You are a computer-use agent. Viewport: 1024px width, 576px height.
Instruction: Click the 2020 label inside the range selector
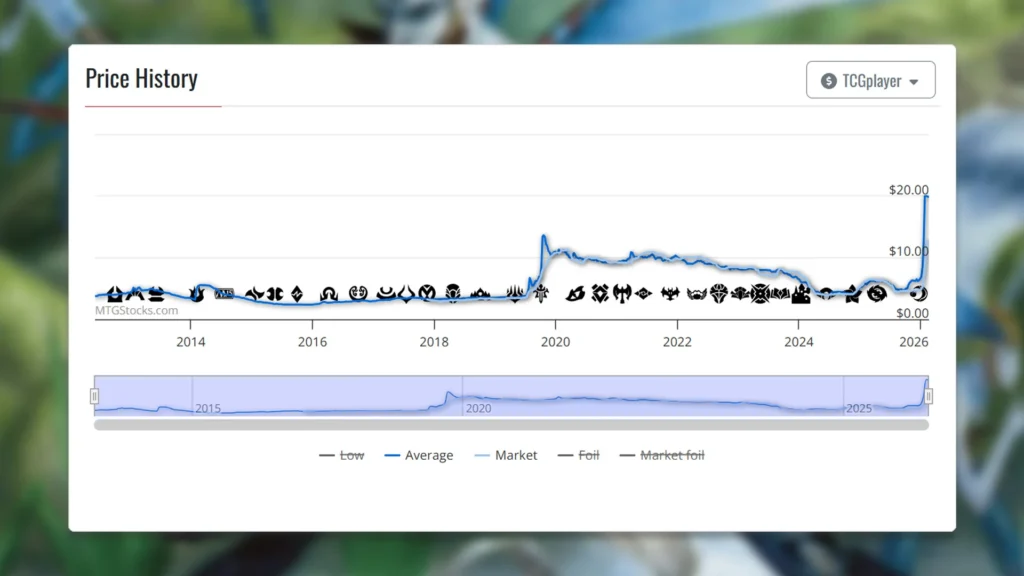(x=477, y=409)
